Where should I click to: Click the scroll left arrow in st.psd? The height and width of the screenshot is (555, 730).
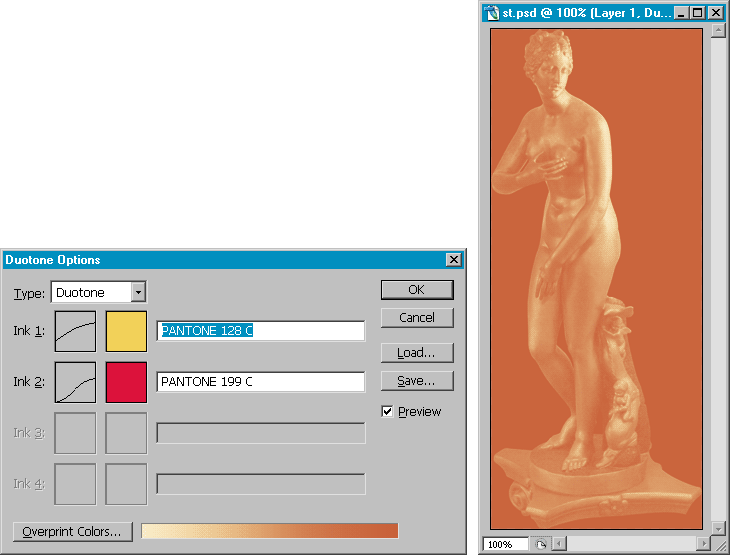(x=560, y=543)
